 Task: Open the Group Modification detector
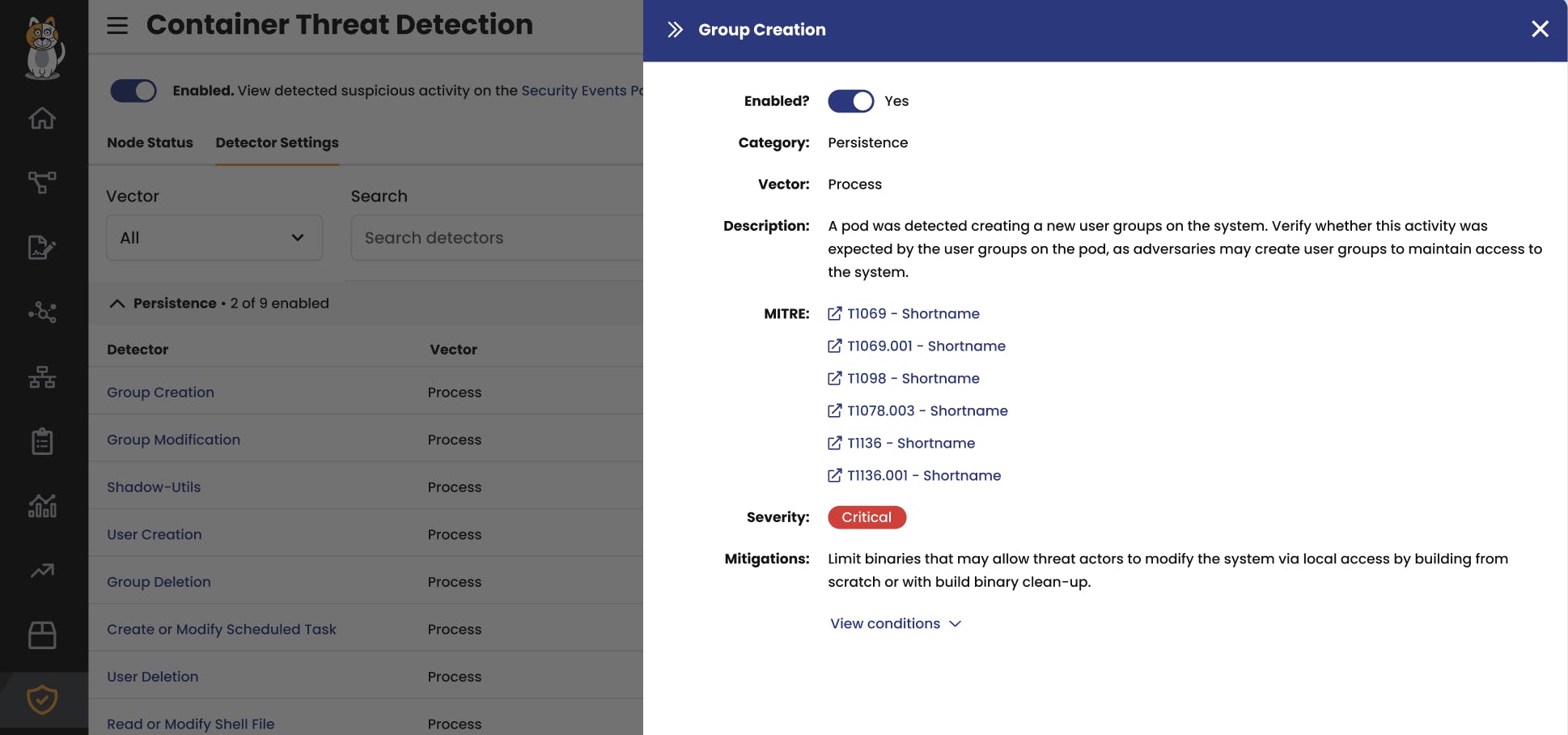point(173,440)
